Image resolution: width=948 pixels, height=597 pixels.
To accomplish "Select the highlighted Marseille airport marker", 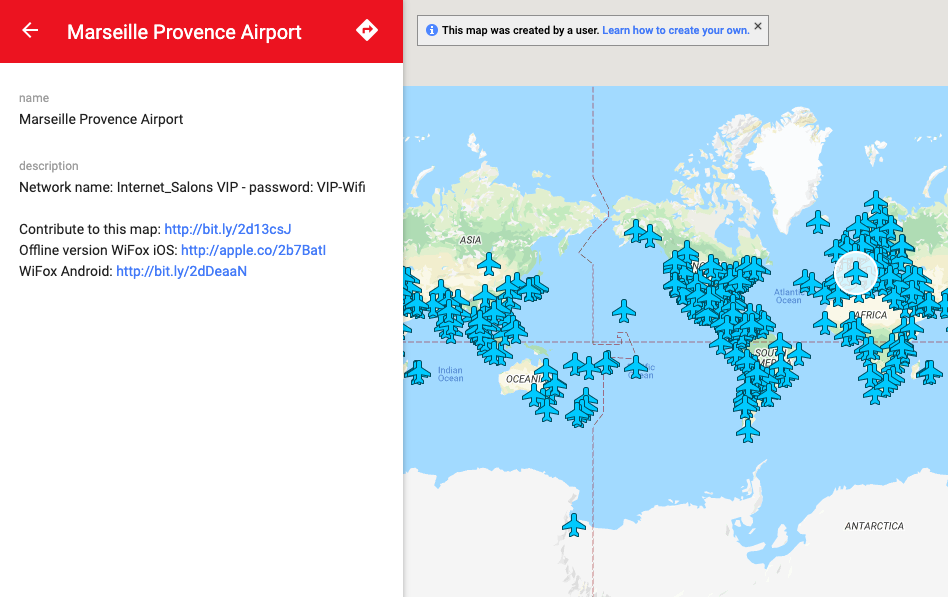I will tap(855, 273).
